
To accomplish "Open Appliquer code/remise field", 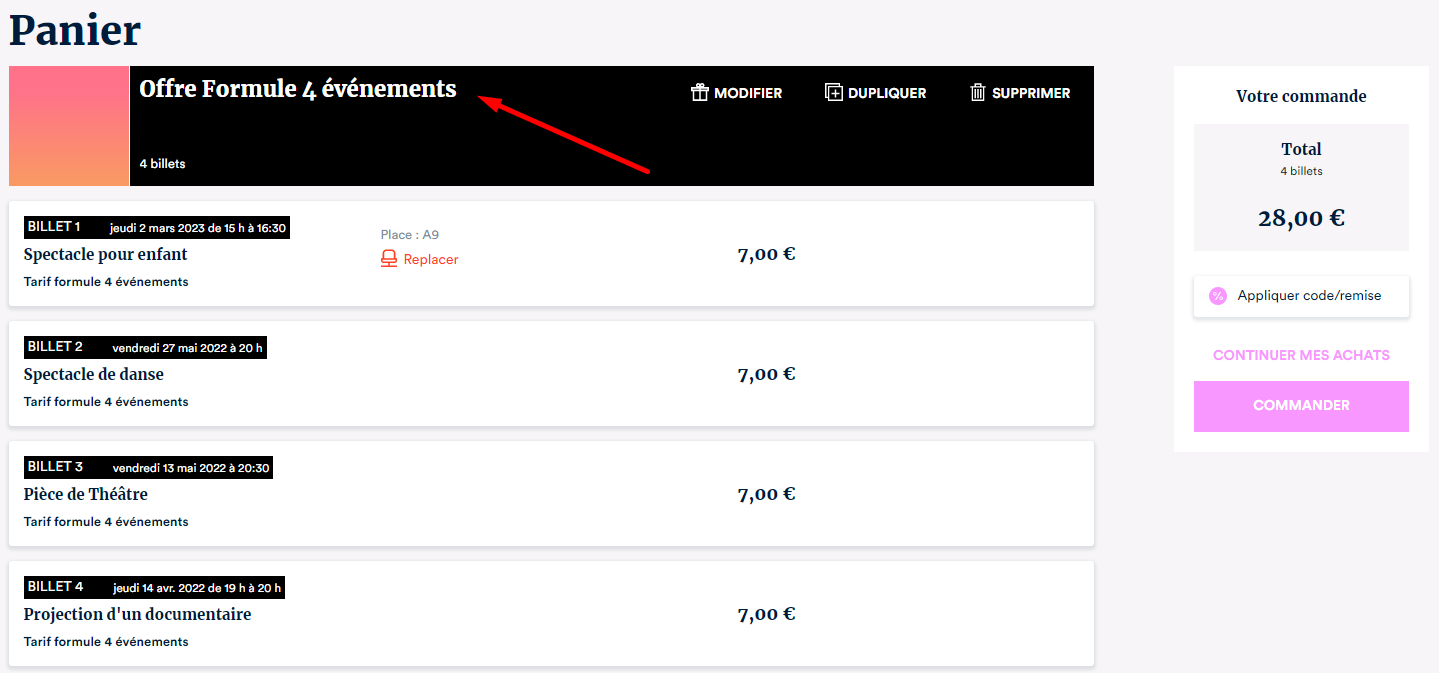I will (1301, 296).
